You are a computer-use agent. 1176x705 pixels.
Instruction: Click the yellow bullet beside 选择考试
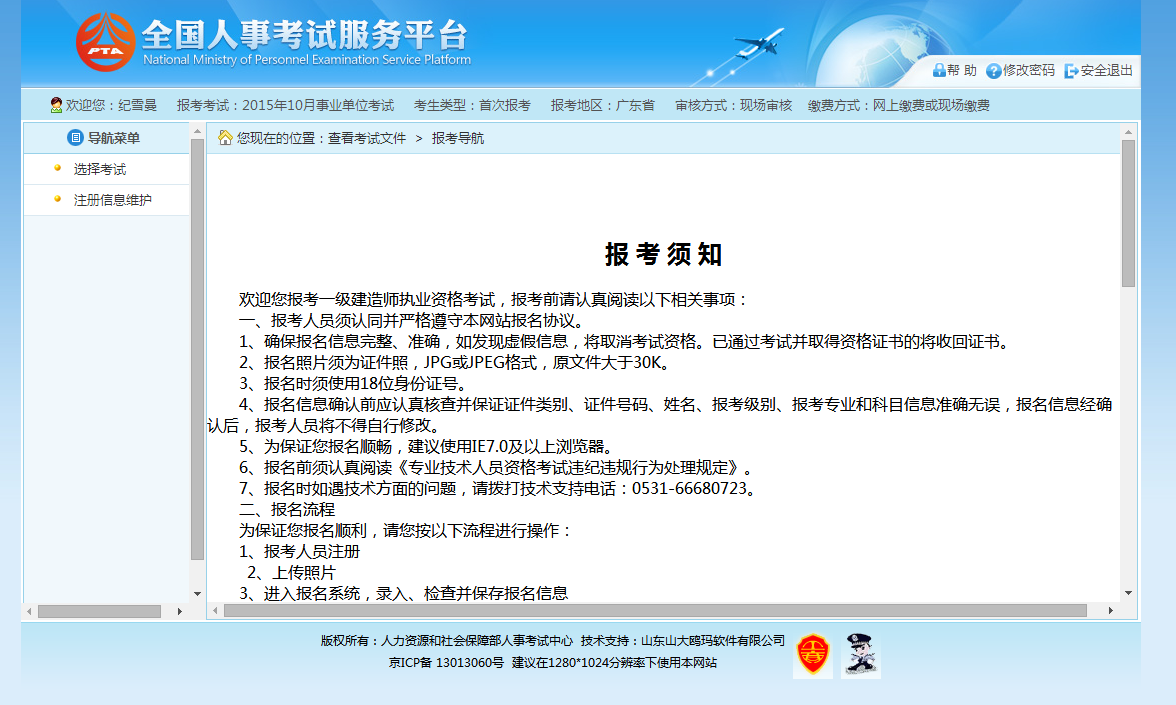[x=57, y=168]
